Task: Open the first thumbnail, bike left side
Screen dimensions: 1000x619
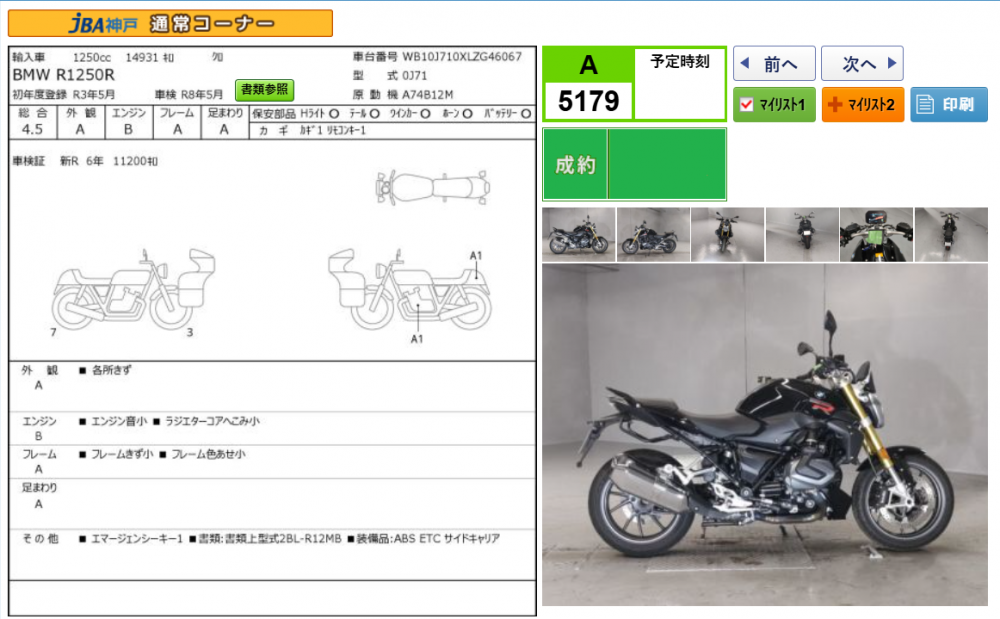Action: click(578, 235)
